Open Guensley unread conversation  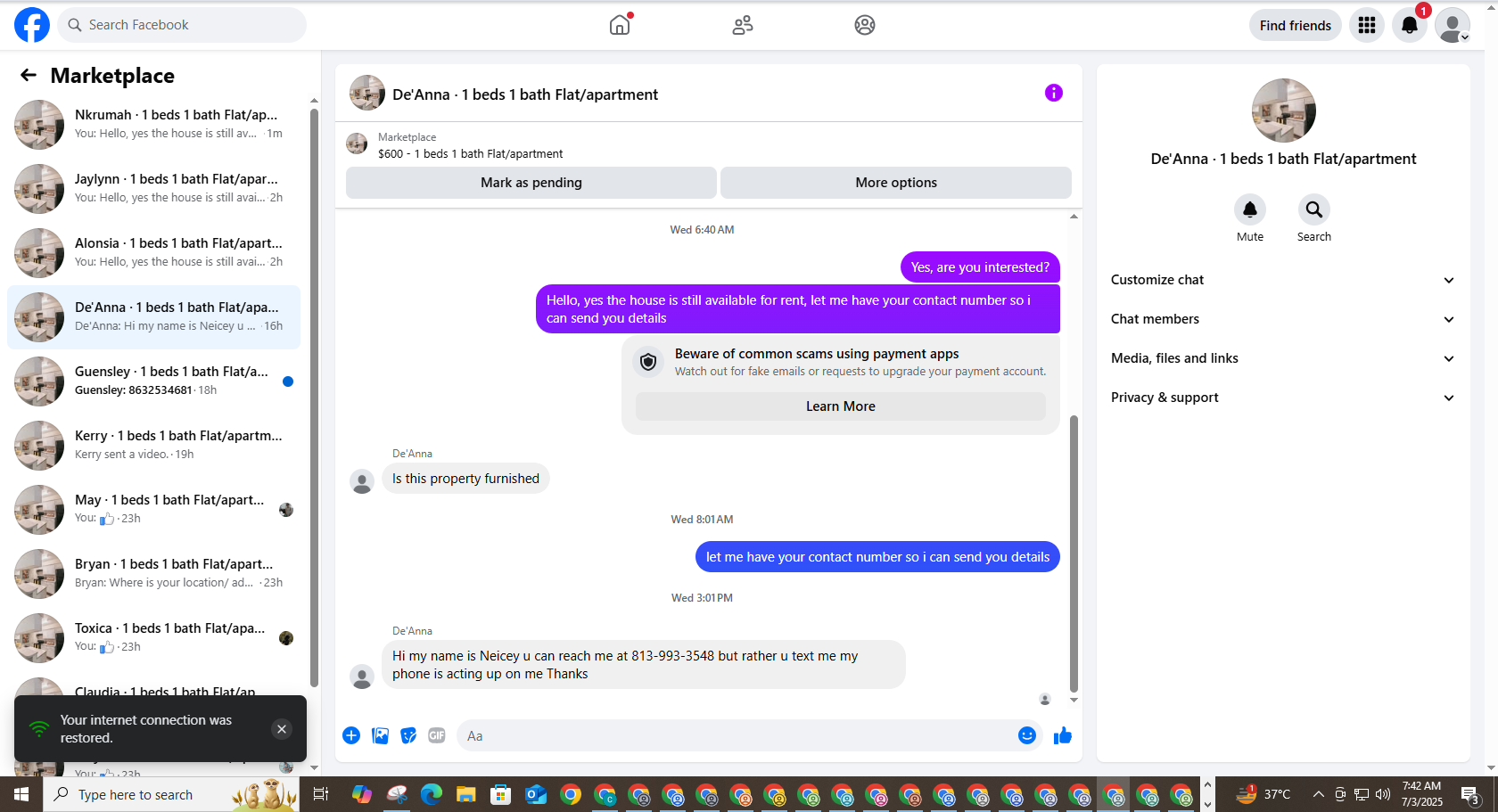(x=154, y=381)
